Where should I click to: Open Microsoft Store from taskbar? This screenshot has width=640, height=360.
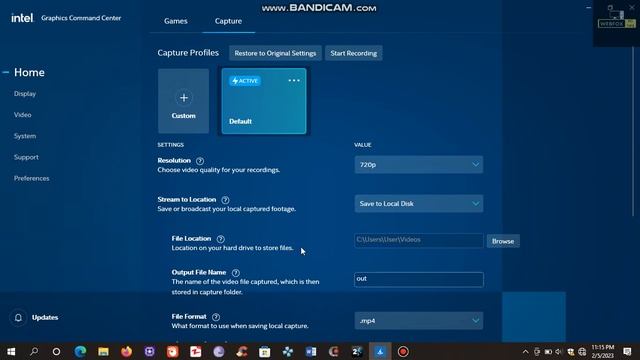click(264, 351)
